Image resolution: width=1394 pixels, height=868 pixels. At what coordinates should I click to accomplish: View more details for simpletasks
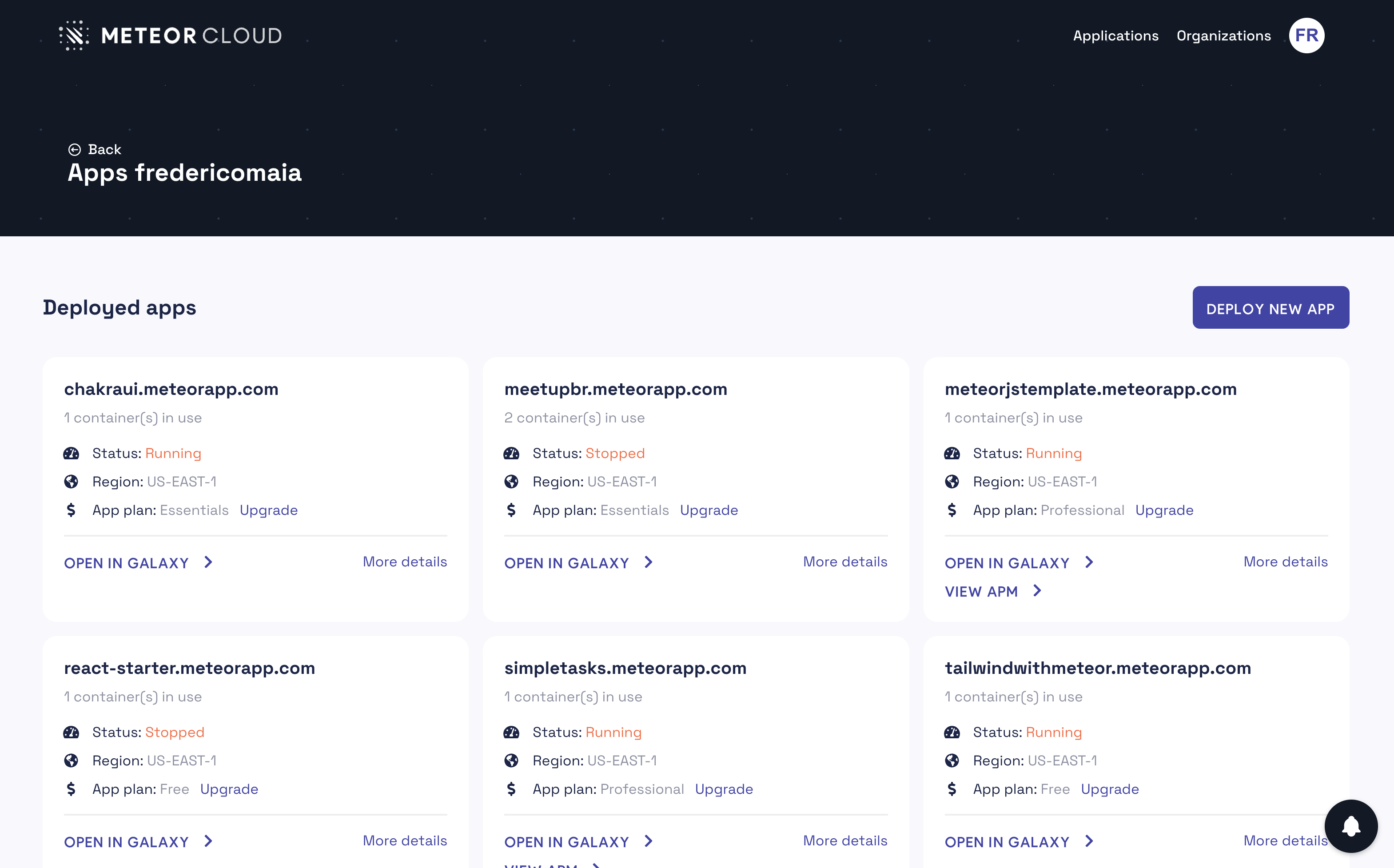click(845, 841)
